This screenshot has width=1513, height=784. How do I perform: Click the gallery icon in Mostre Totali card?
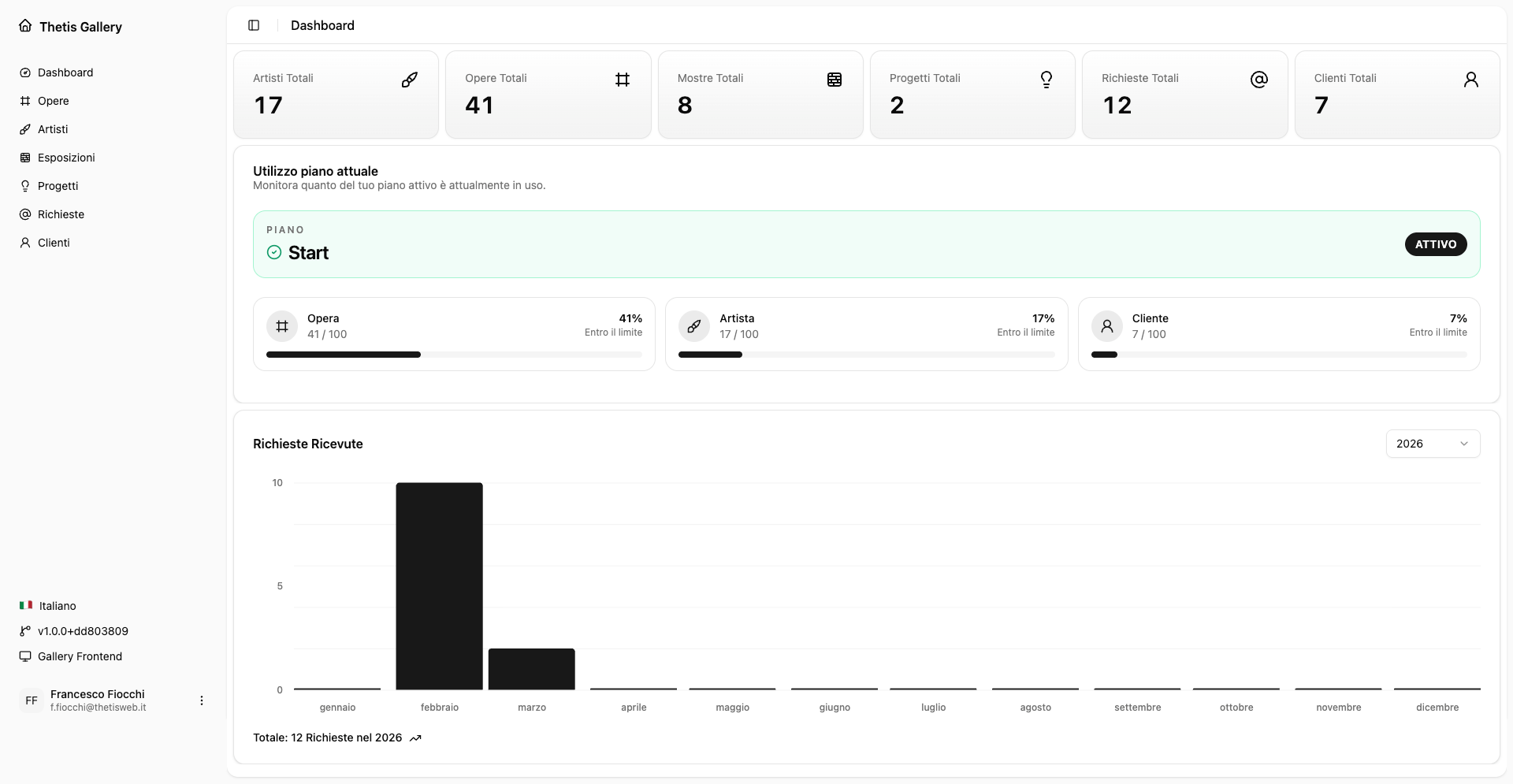point(835,80)
